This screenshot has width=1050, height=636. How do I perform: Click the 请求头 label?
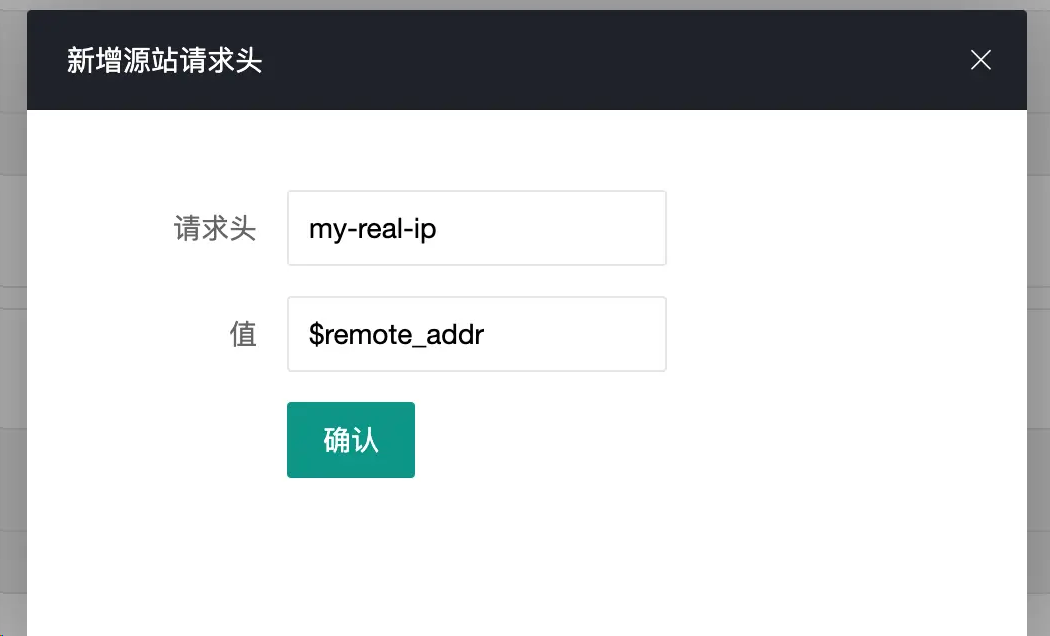pos(215,229)
